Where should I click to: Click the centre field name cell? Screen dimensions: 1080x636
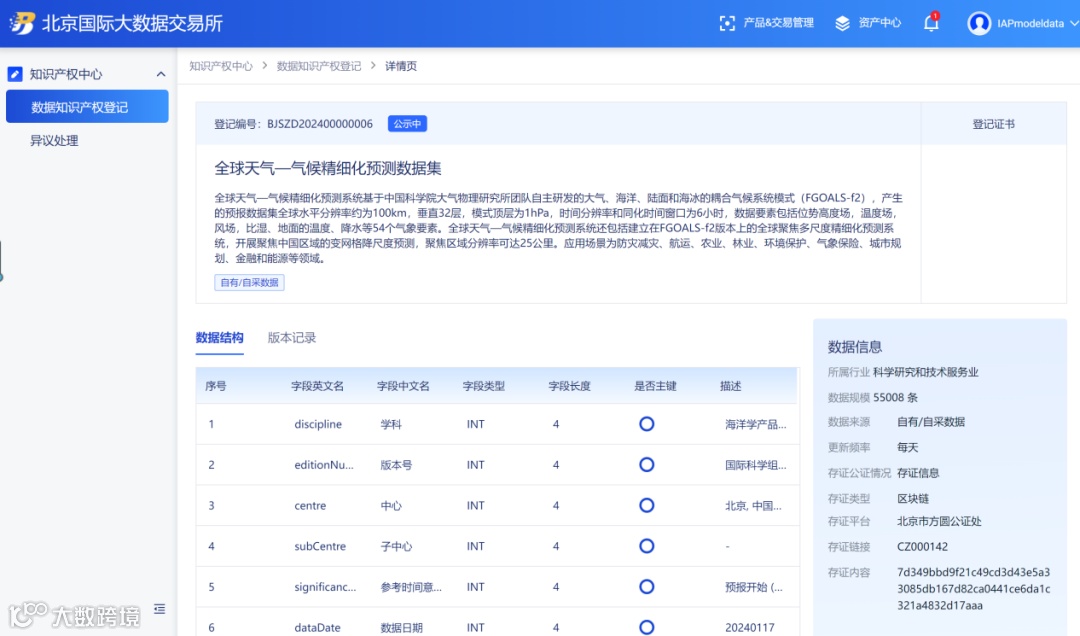[310, 506]
